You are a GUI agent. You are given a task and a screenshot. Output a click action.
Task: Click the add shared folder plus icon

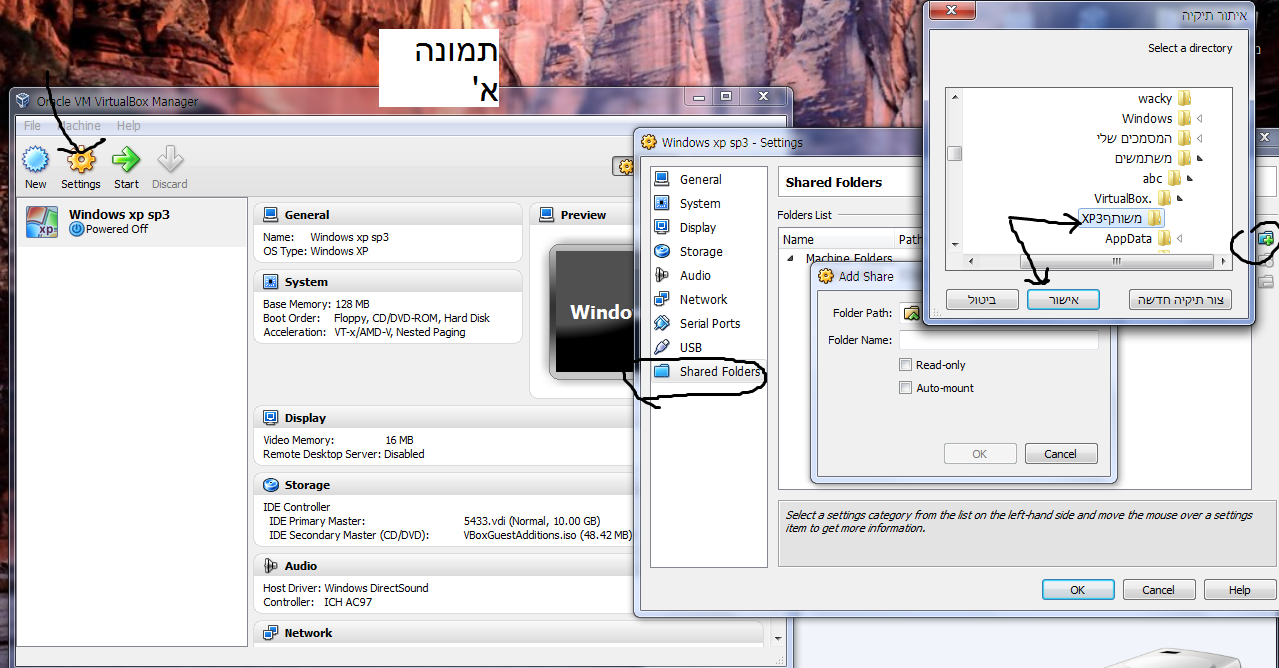click(x=1266, y=238)
